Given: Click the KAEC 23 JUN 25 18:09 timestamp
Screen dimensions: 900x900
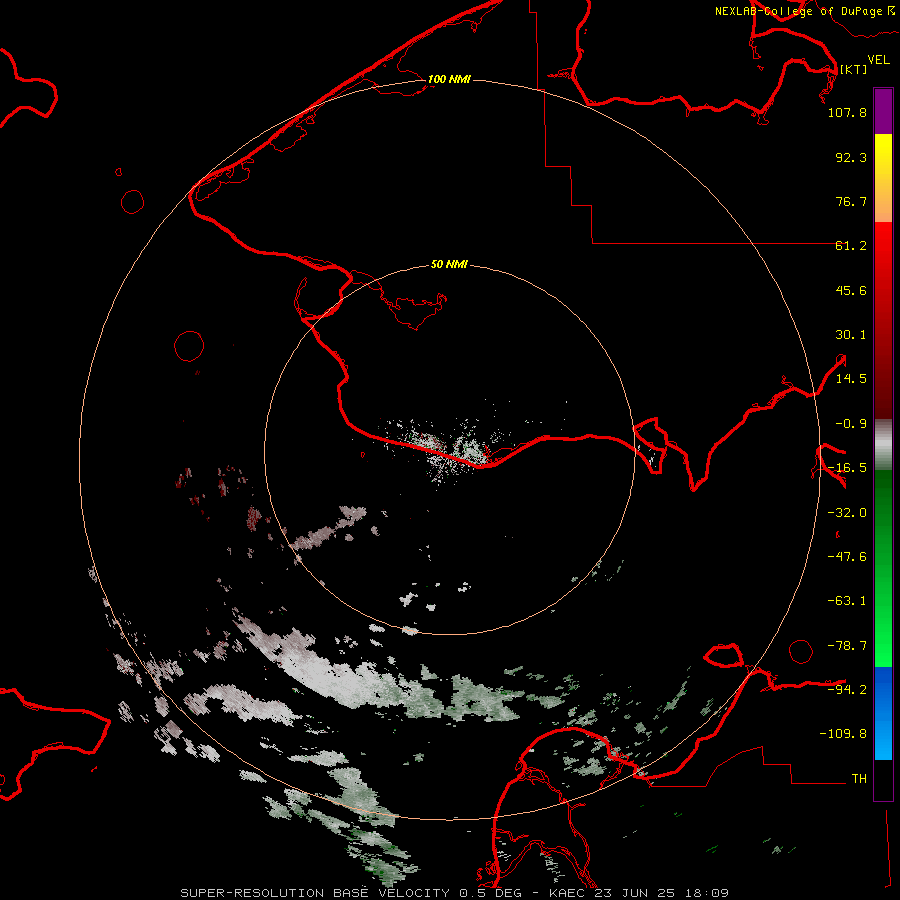Looking at the screenshot, I should [639, 893].
